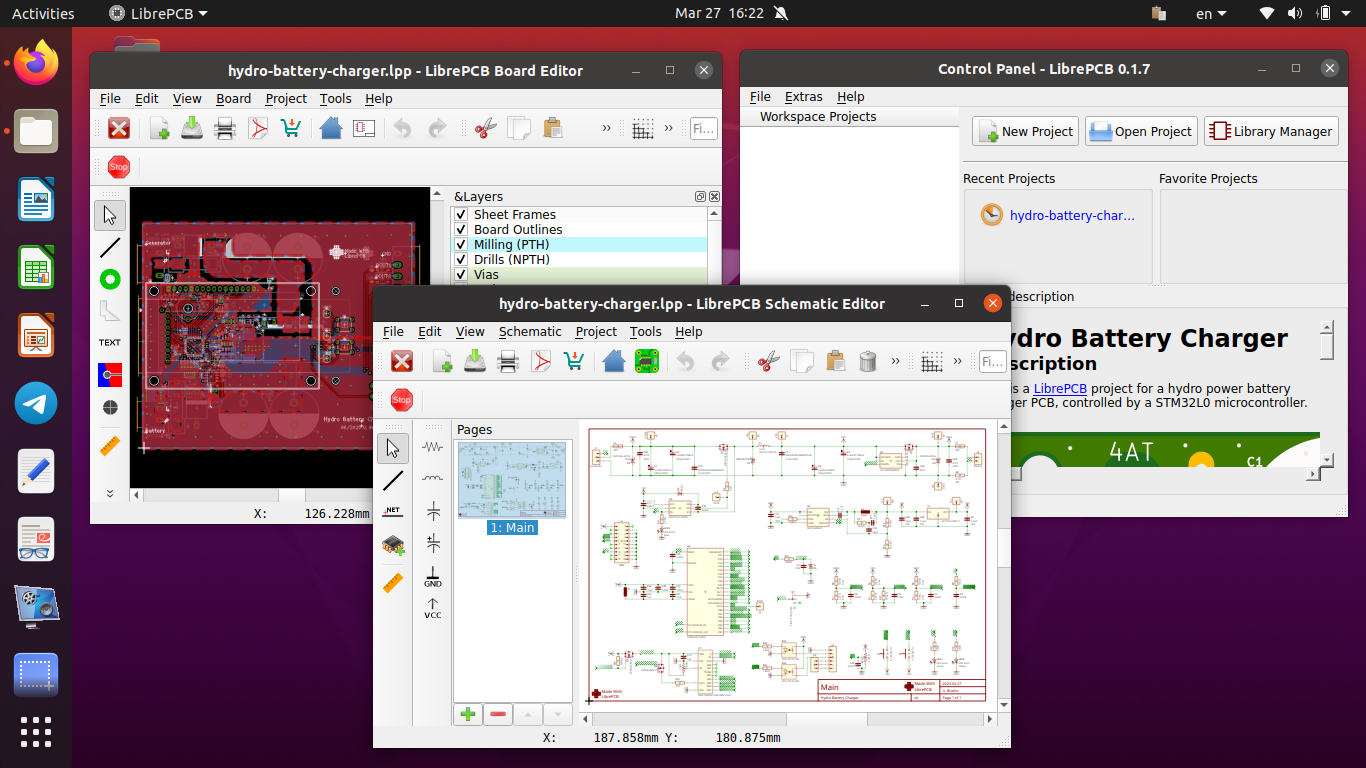Add an inductor via the component toolbar
Image resolution: width=1366 pixels, height=768 pixels.
click(x=433, y=478)
